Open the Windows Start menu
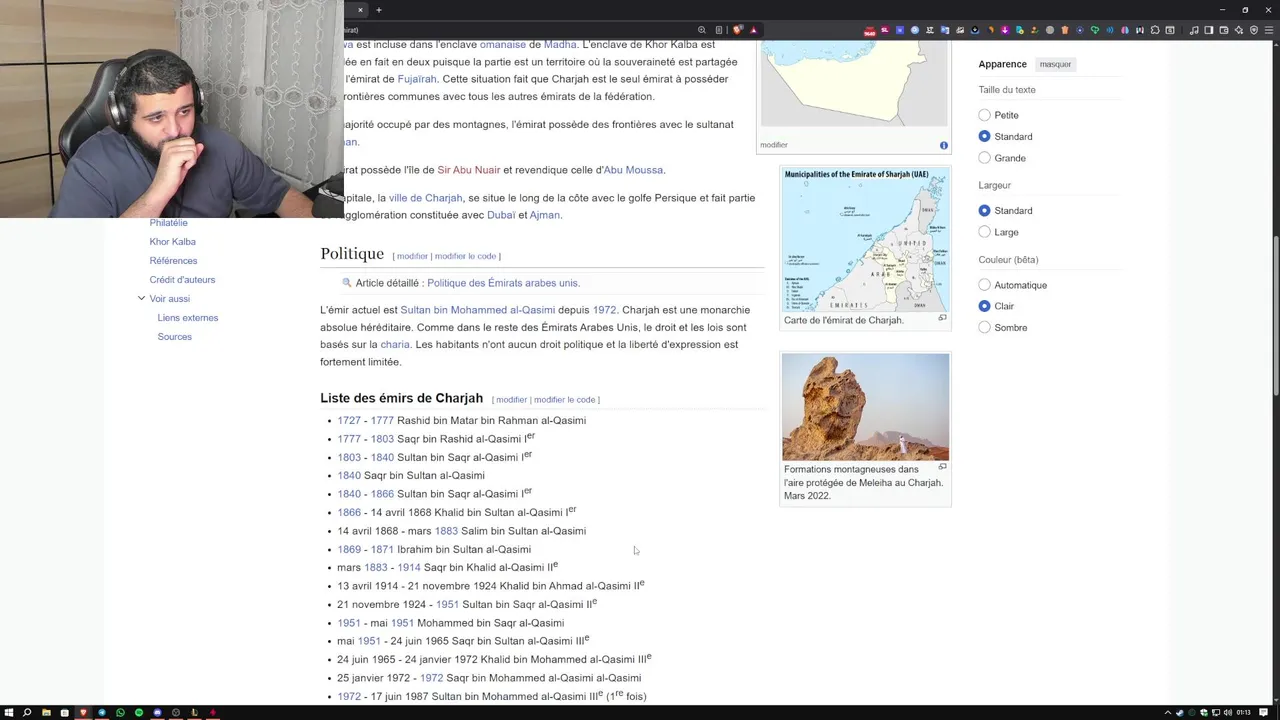This screenshot has width=1280, height=720. click(x=8, y=712)
